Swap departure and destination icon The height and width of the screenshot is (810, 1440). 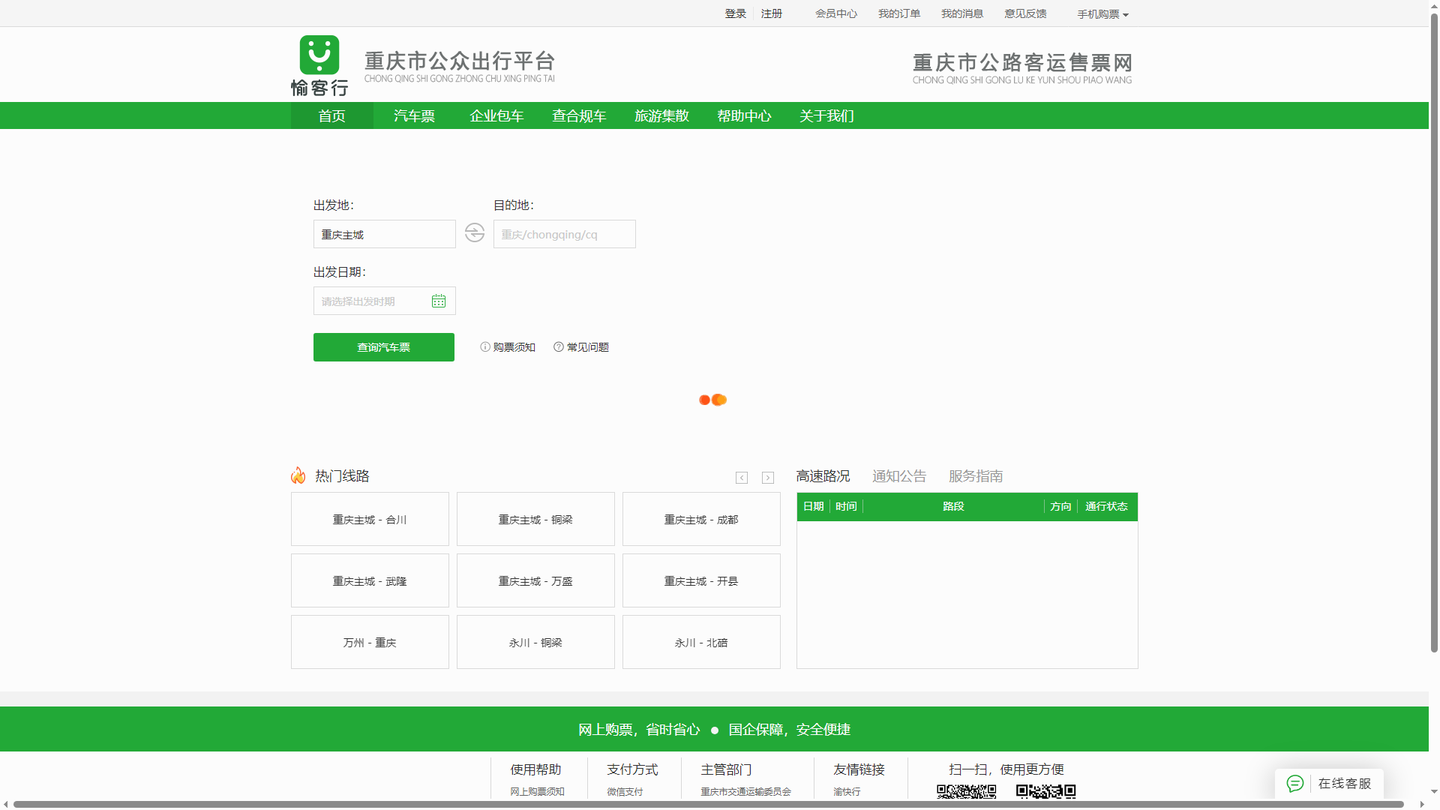coord(474,233)
